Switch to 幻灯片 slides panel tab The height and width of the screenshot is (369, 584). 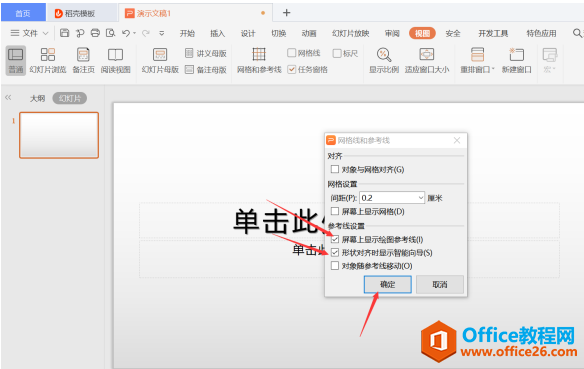pyautogui.click(x=70, y=98)
